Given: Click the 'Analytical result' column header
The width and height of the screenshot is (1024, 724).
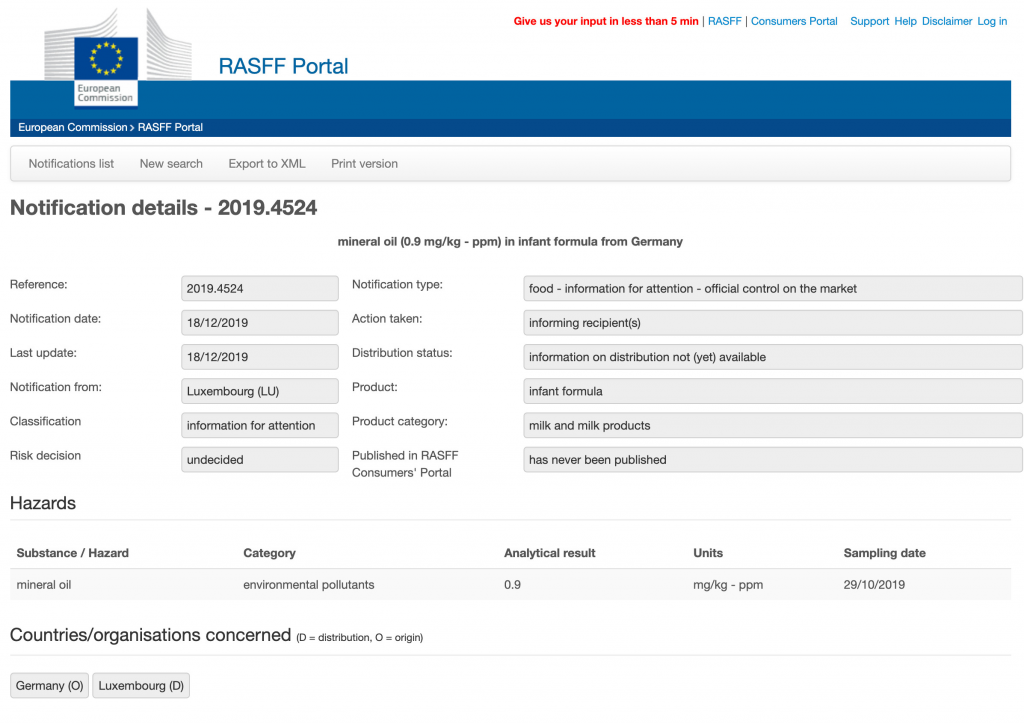Looking at the screenshot, I should (x=549, y=553).
